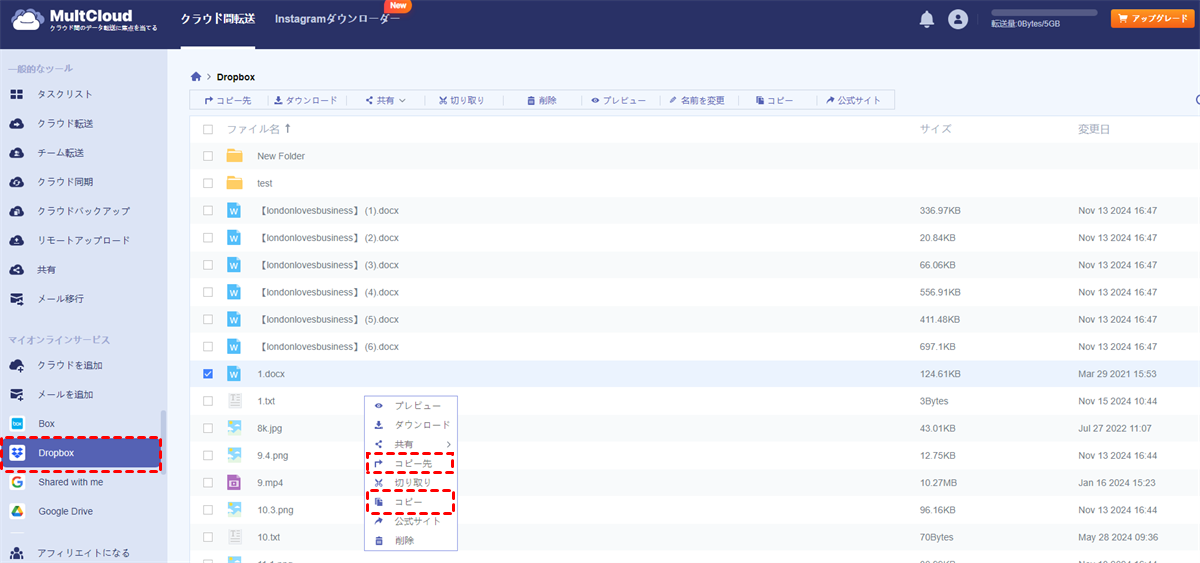Image resolution: width=1200 pixels, height=563 pixels.
Task: Choose 公式サイト in the context menu
Action: (411, 521)
